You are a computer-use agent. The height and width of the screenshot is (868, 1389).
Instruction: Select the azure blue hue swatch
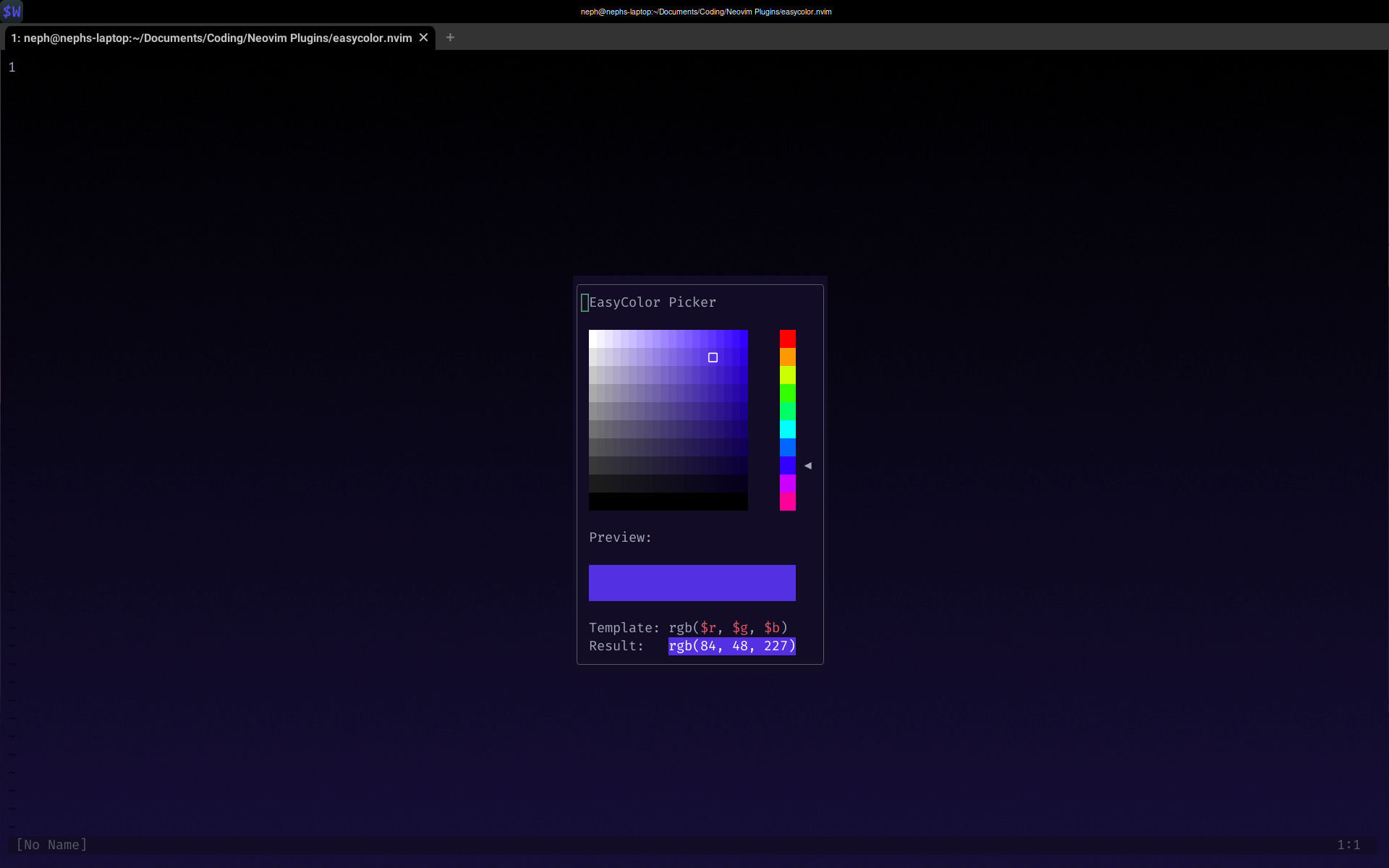787,447
